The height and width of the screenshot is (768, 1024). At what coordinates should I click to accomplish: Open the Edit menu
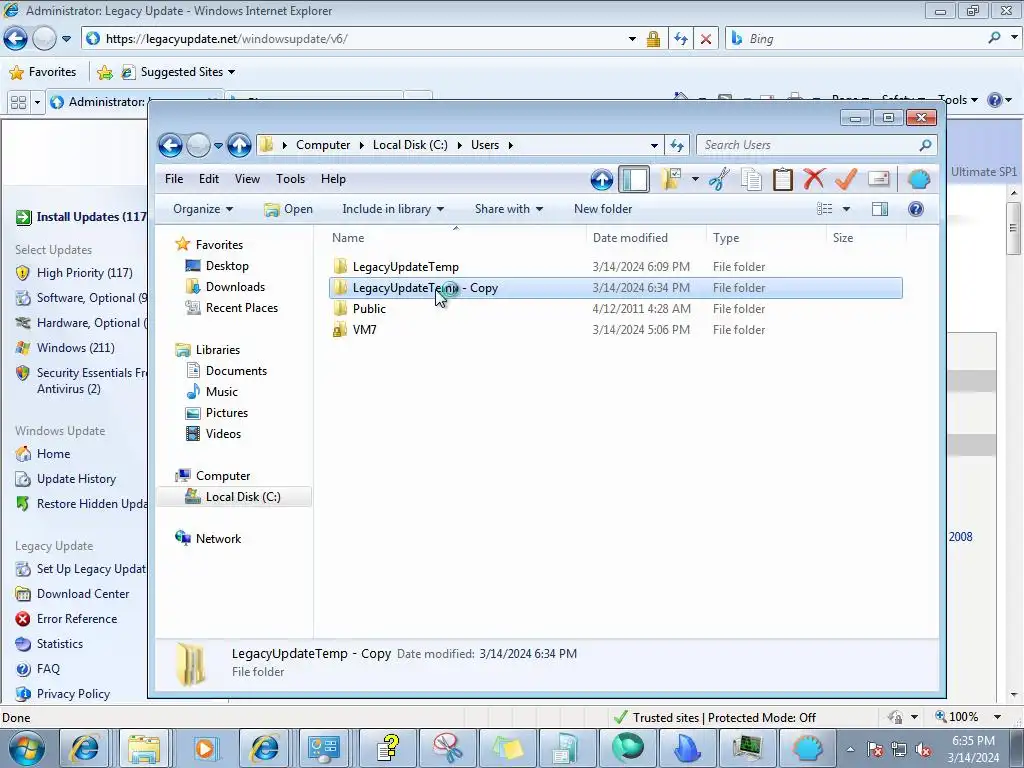(x=209, y=179)
